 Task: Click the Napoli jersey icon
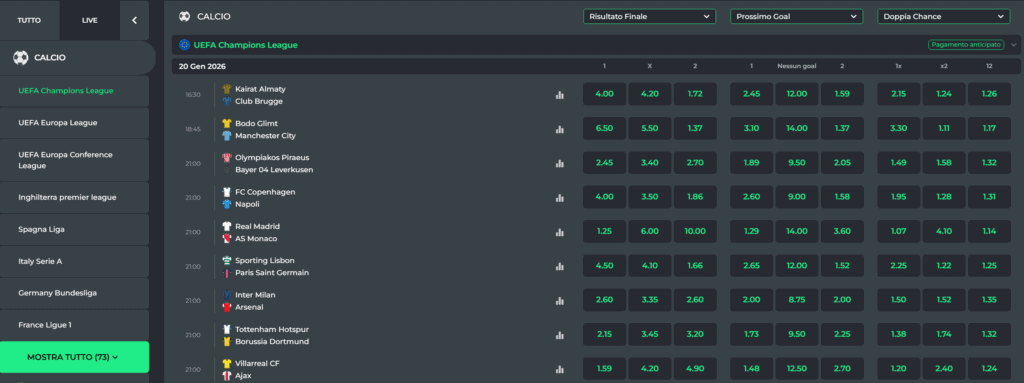pos(227,204)
